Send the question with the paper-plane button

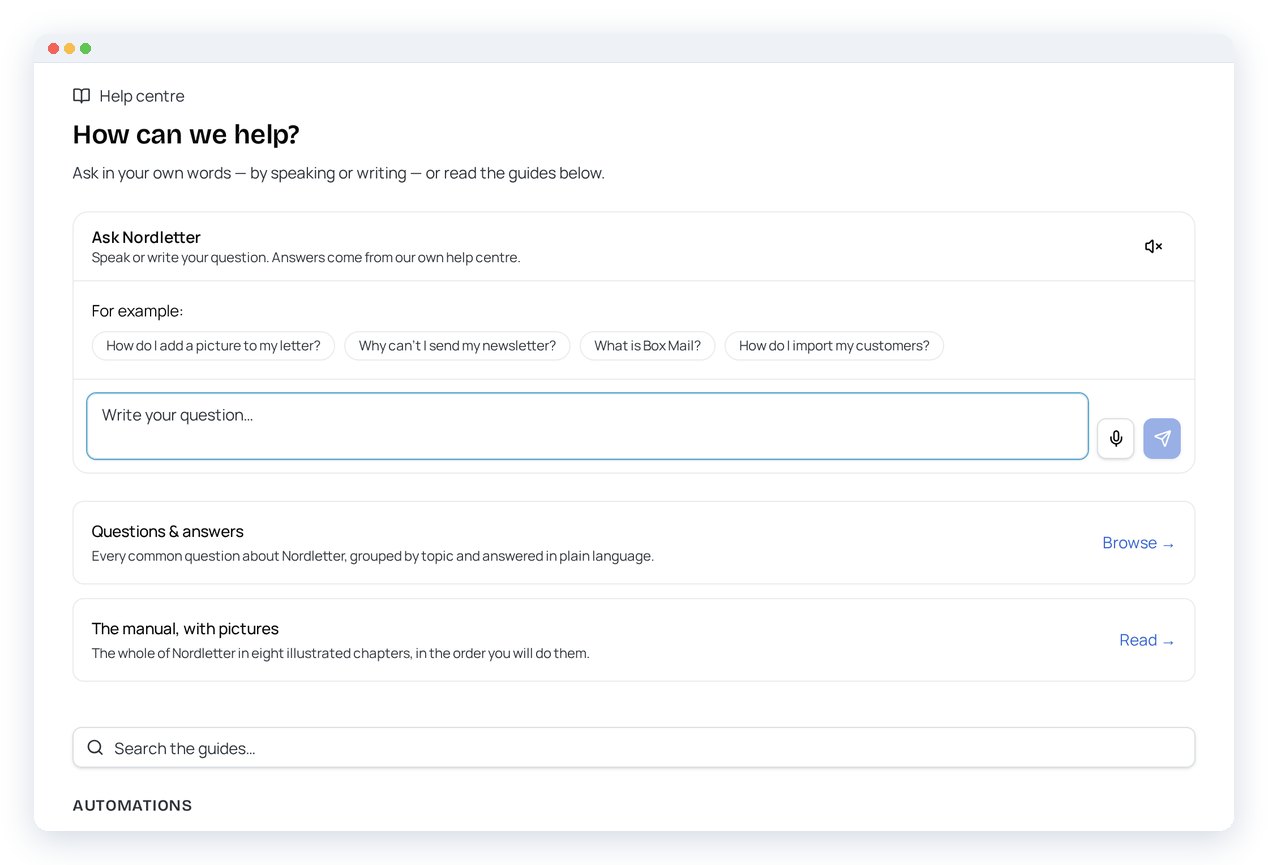click(x=1162, y=438)
